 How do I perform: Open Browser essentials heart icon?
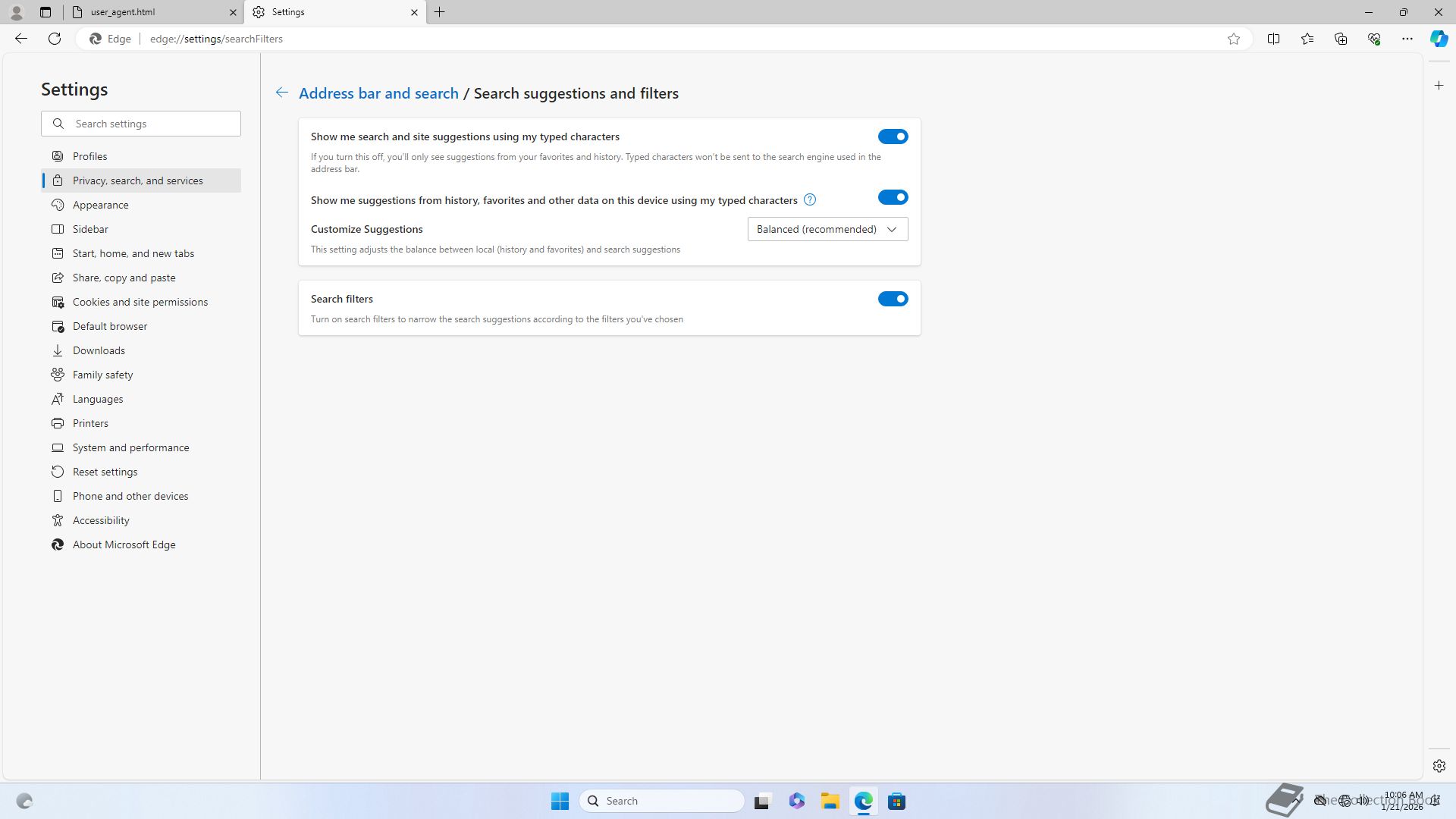(1373, 39)
